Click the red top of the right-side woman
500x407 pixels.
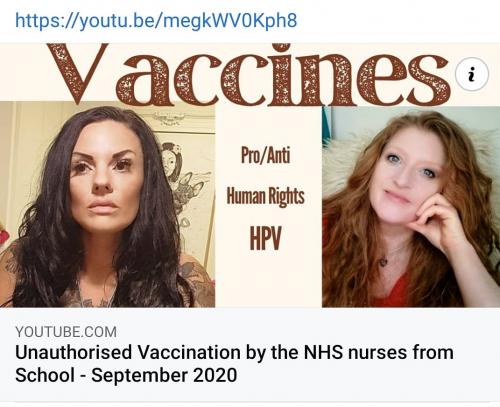(395, 290)
